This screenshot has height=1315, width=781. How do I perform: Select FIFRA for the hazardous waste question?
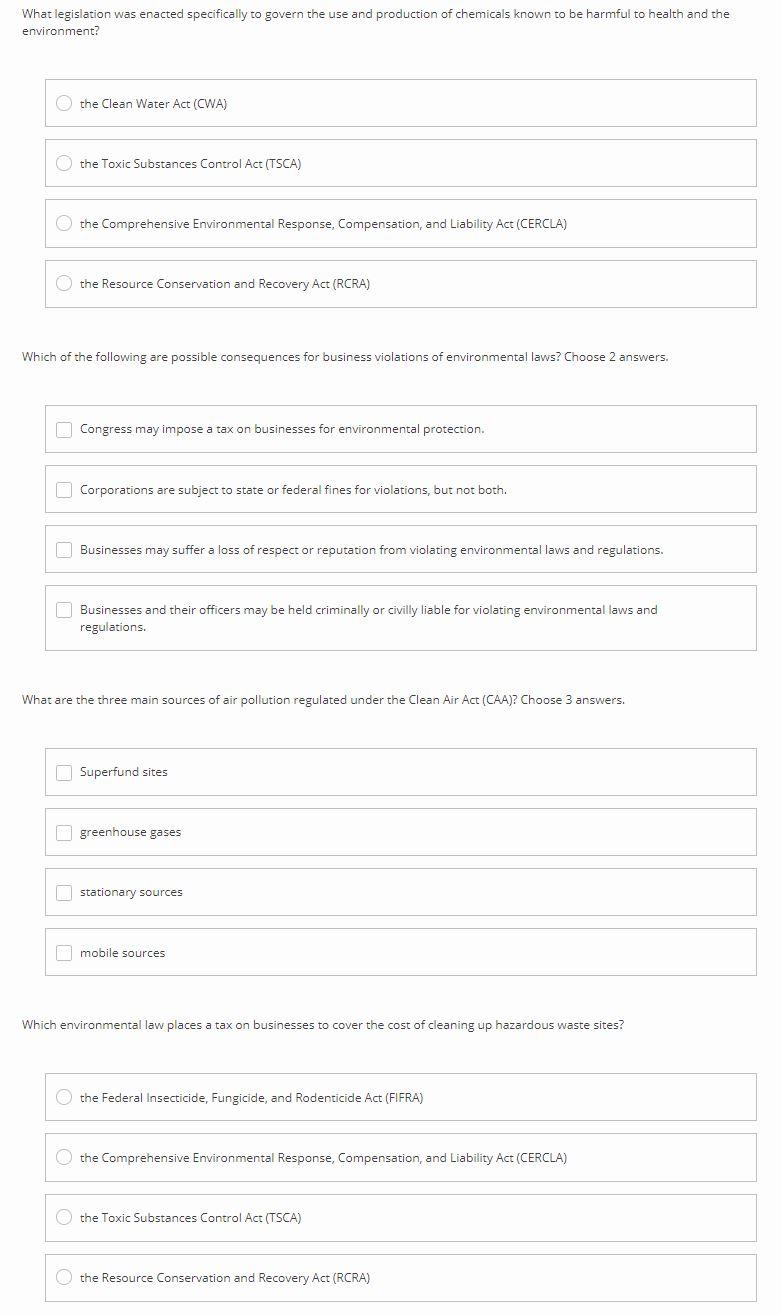point(63,1097)
